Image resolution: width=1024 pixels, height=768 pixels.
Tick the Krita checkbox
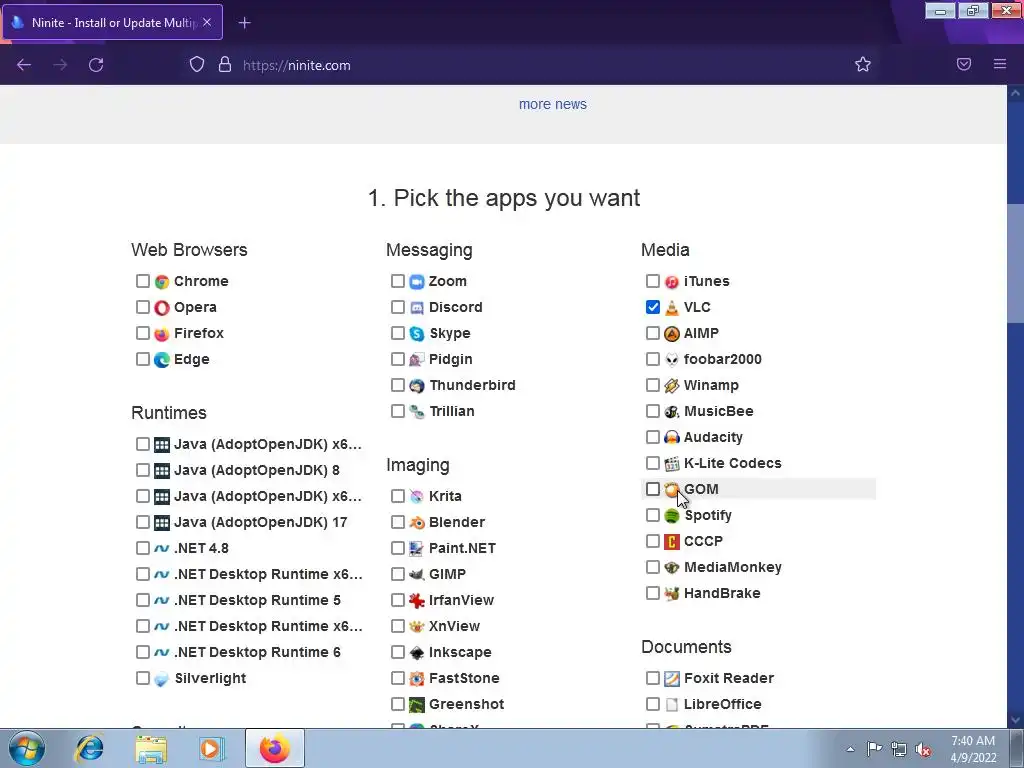[398, 496]
